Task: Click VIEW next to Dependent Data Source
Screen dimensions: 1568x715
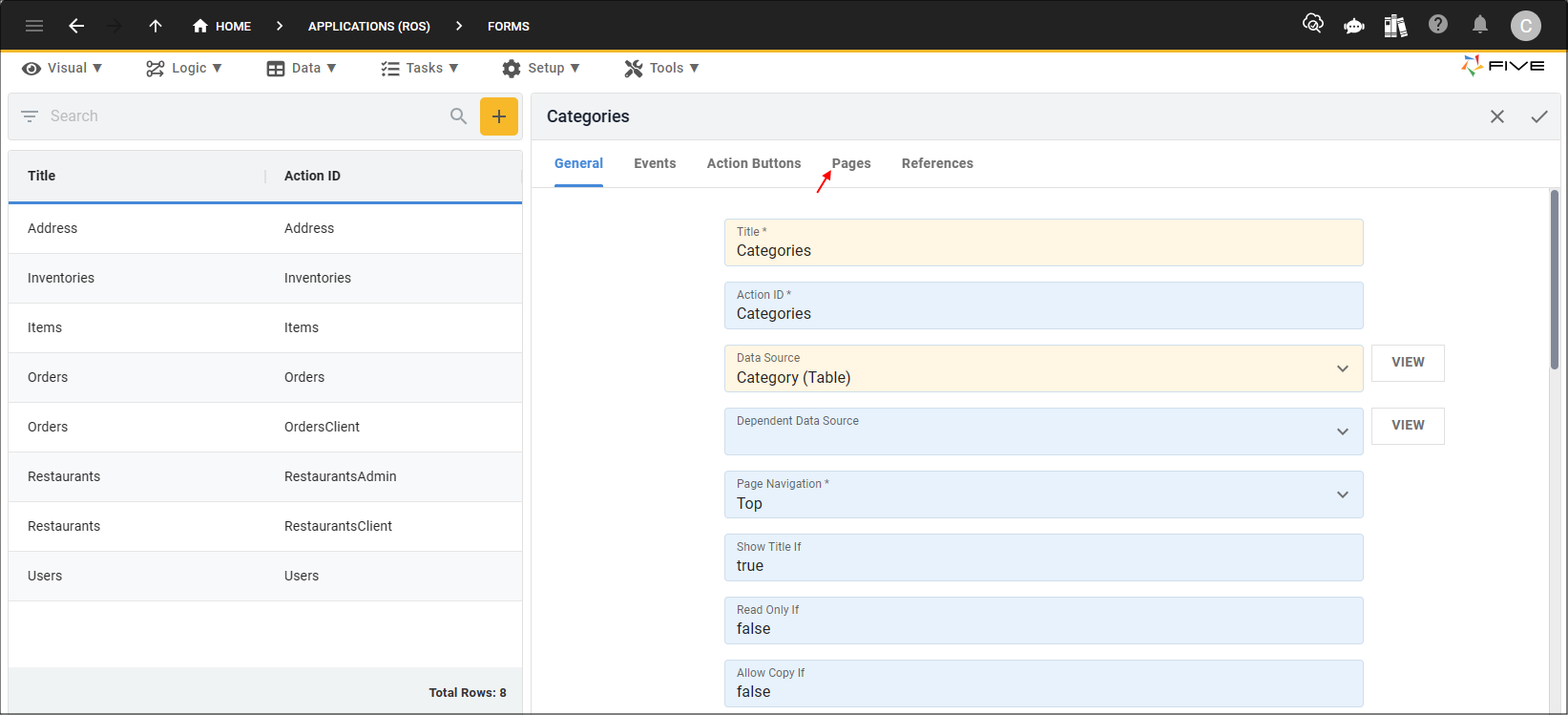Action: click(1408, 426)
